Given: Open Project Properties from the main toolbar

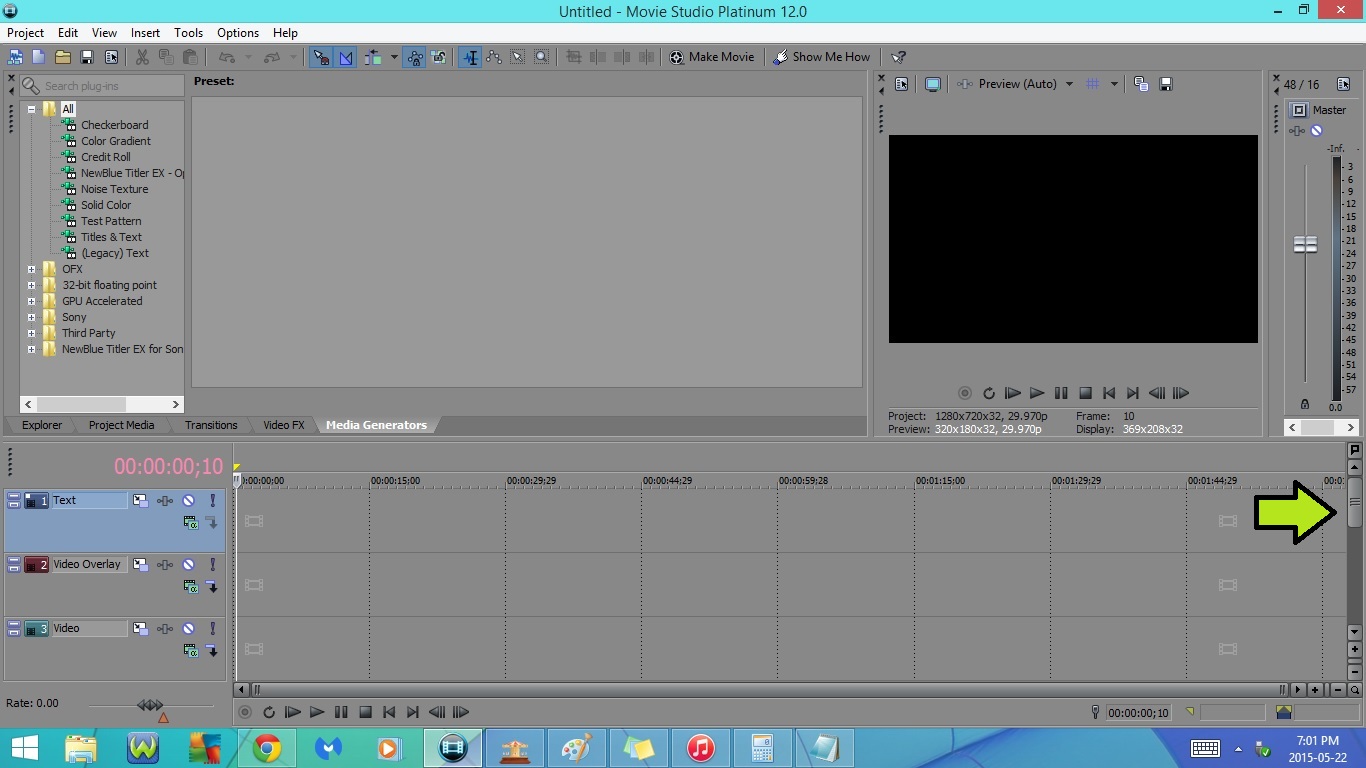Looking at the screenshot, I should point(111,57).
